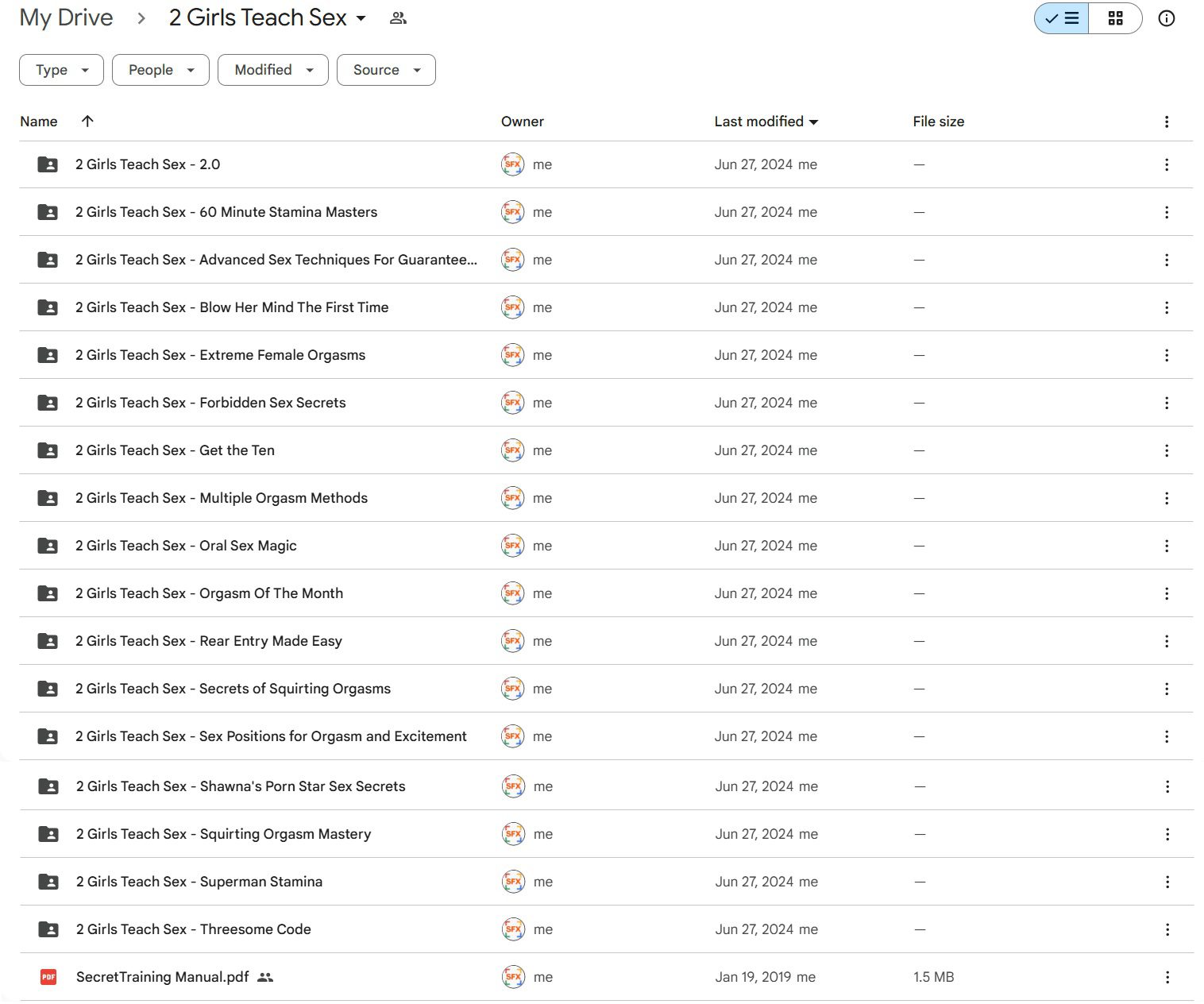Open more actions for 'Threesome Code' folder
Image resolution: width=1204 pixels, height=1004 pixels.
1167,929
